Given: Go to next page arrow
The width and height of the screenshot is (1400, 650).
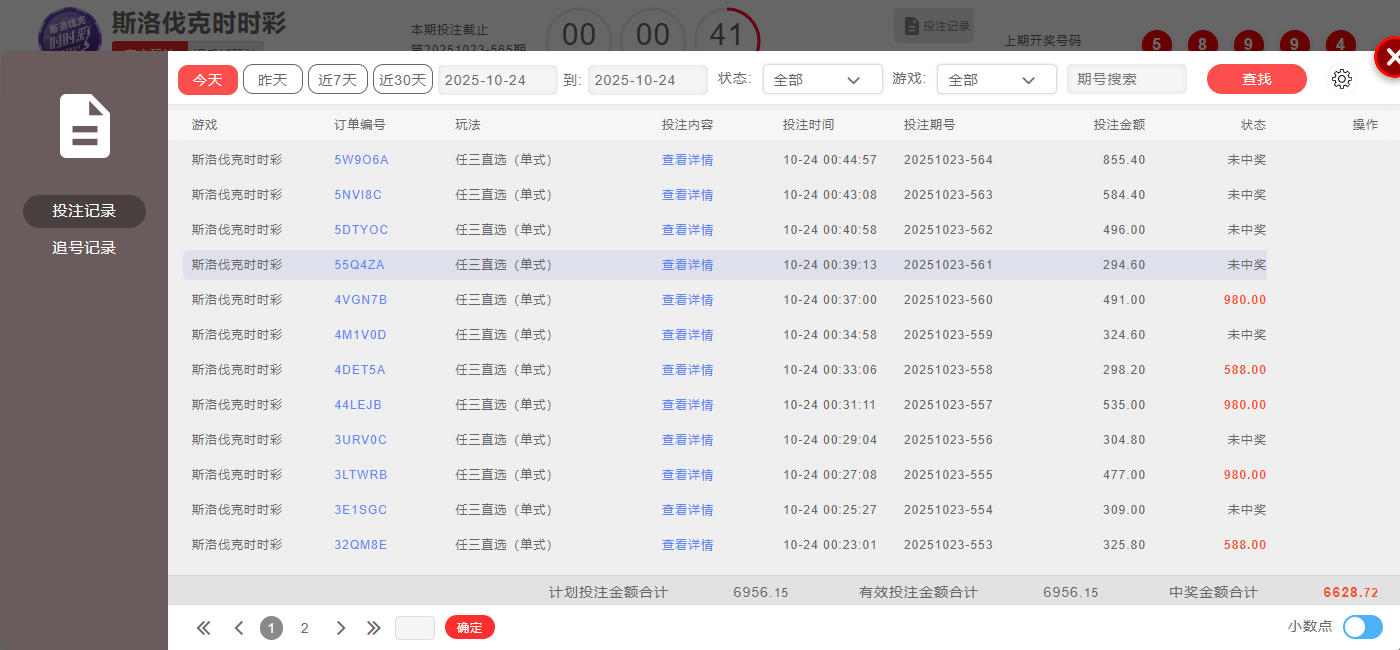Looking at the screenshot, I should pos(340,628).
